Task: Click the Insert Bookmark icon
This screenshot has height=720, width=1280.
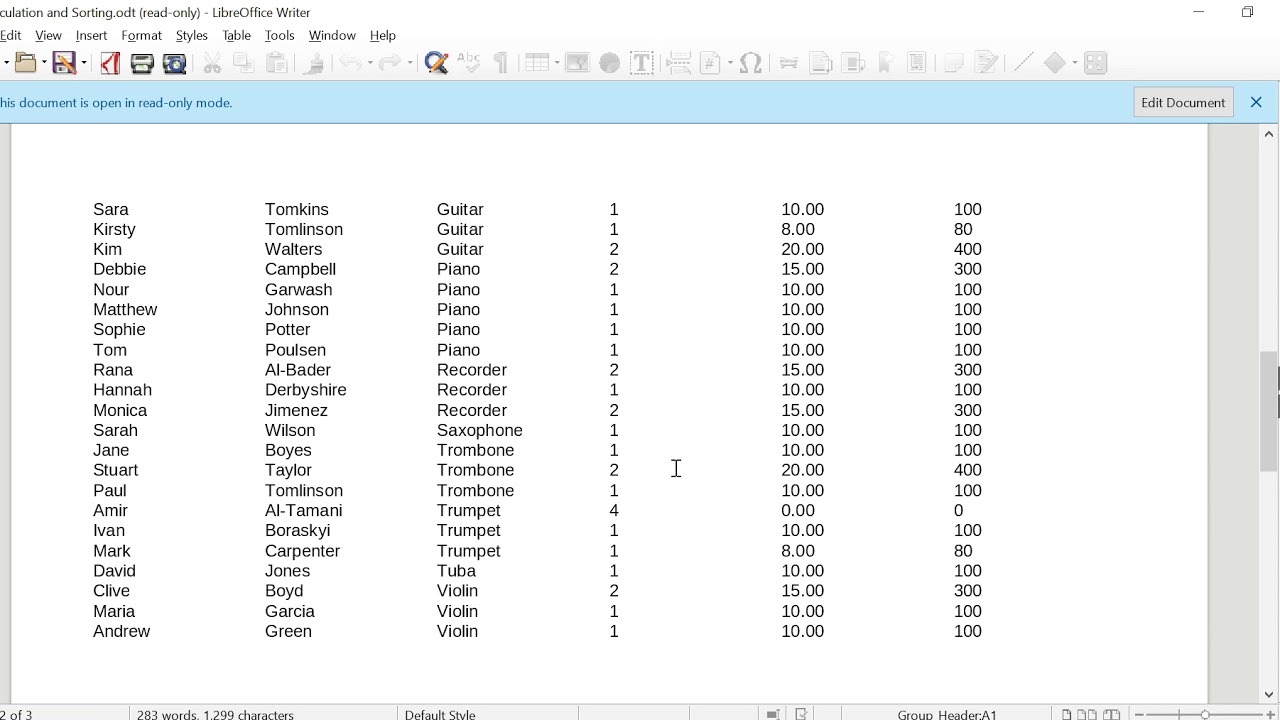Action: click(x=885, y=63)
